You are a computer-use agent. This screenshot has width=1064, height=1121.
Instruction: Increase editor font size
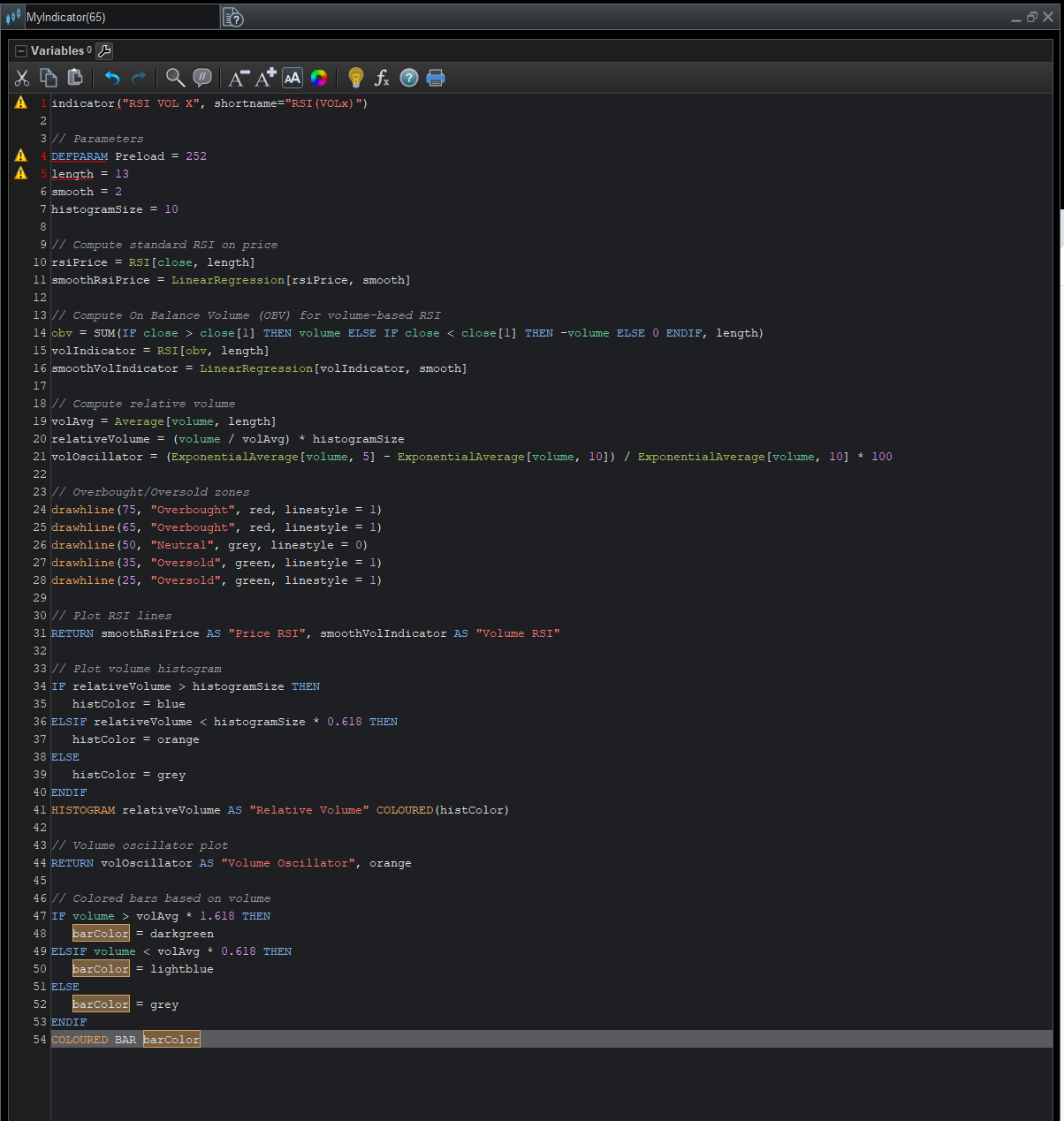pos(265,79)
